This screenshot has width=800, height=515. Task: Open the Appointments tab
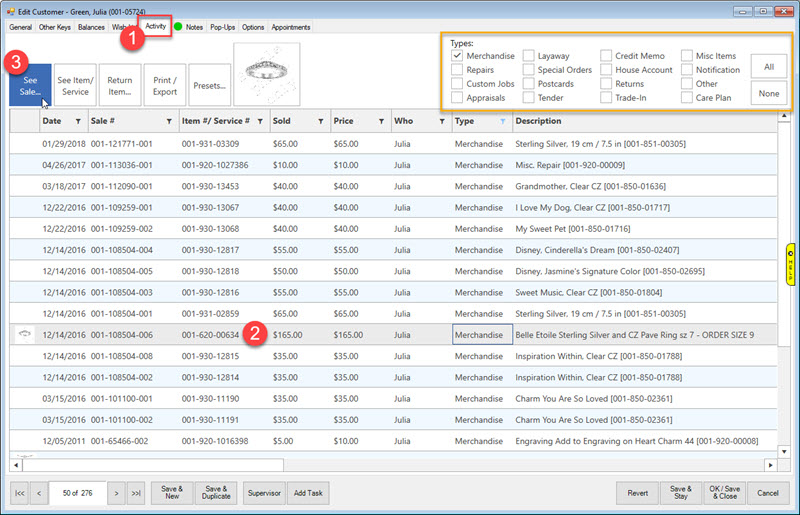click(291, 27)
